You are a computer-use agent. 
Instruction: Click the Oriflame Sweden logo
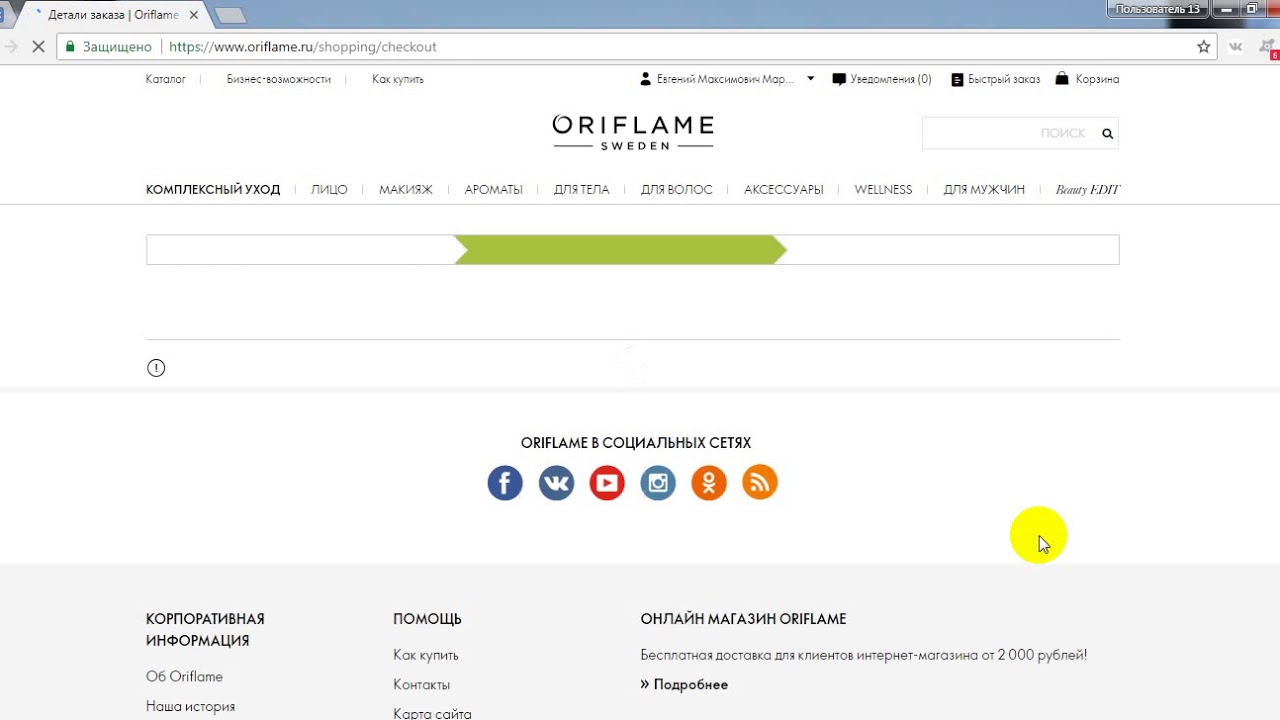coord(633,133)
